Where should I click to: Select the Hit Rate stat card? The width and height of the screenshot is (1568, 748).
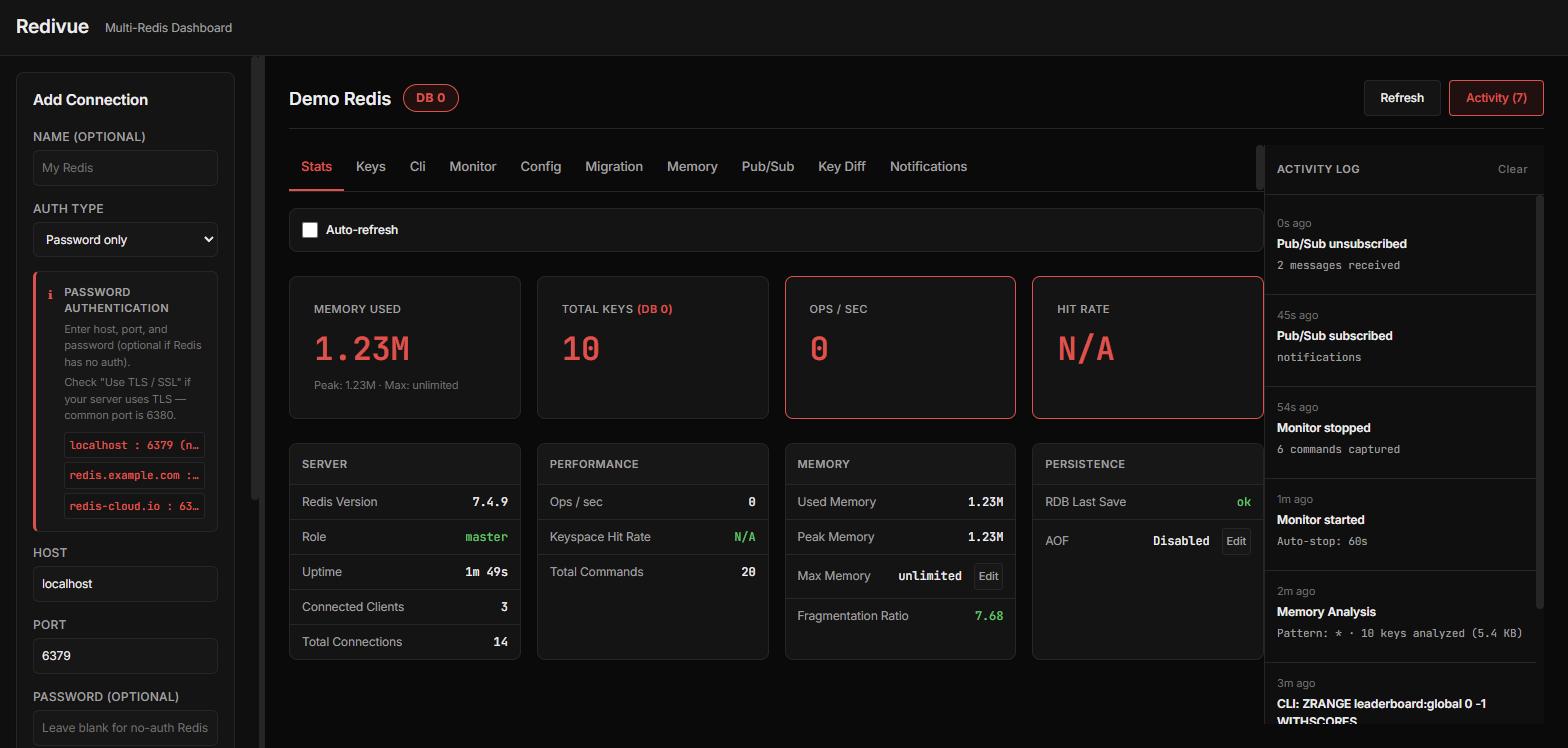1148,347
